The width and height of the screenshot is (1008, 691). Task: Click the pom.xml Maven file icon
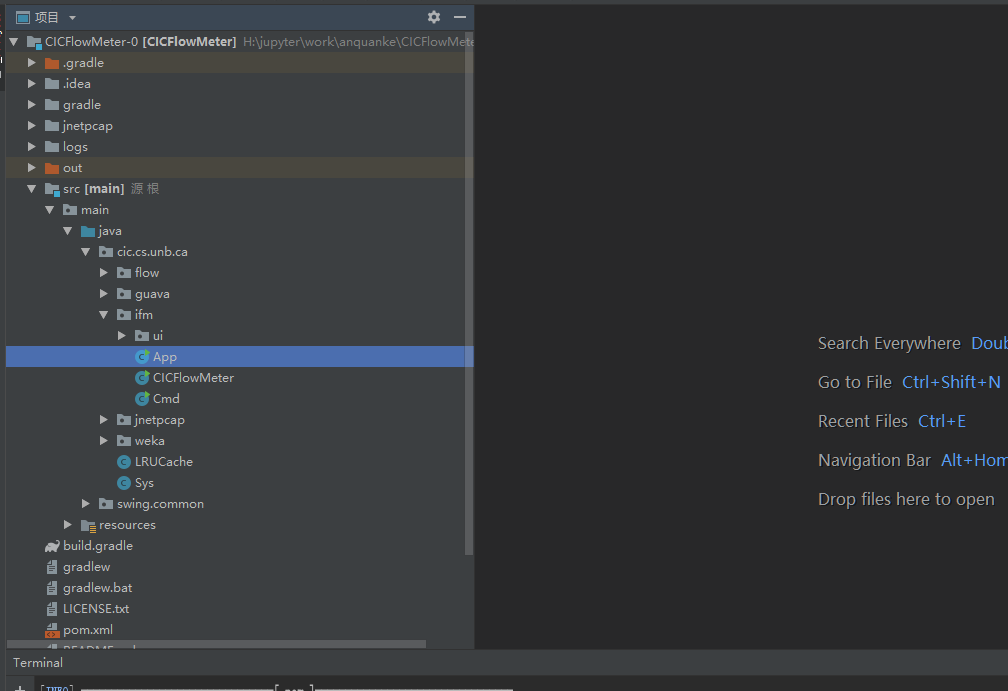pos(52,630)
